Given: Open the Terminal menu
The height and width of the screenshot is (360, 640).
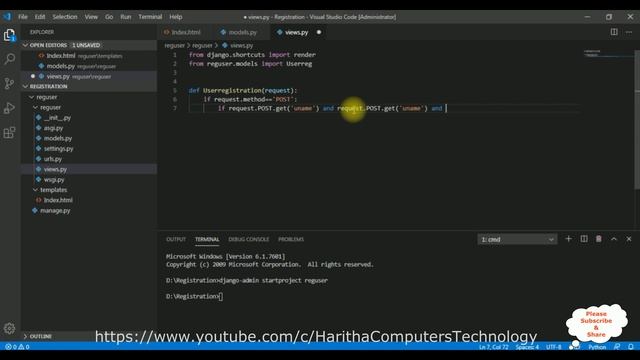Looking at the screenshot, I should click(x=150, y=17).
